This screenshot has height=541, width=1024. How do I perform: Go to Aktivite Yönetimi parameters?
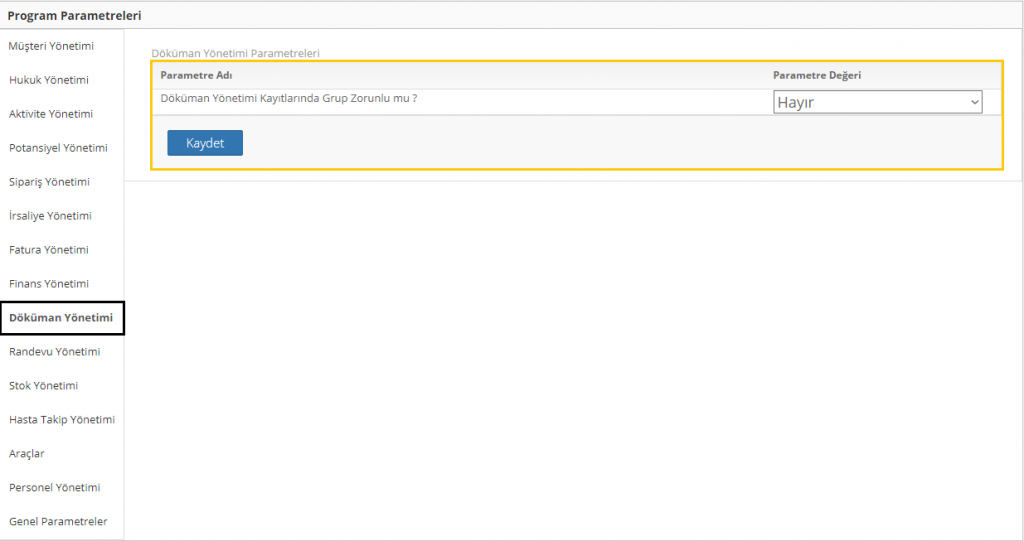point(51,114)
